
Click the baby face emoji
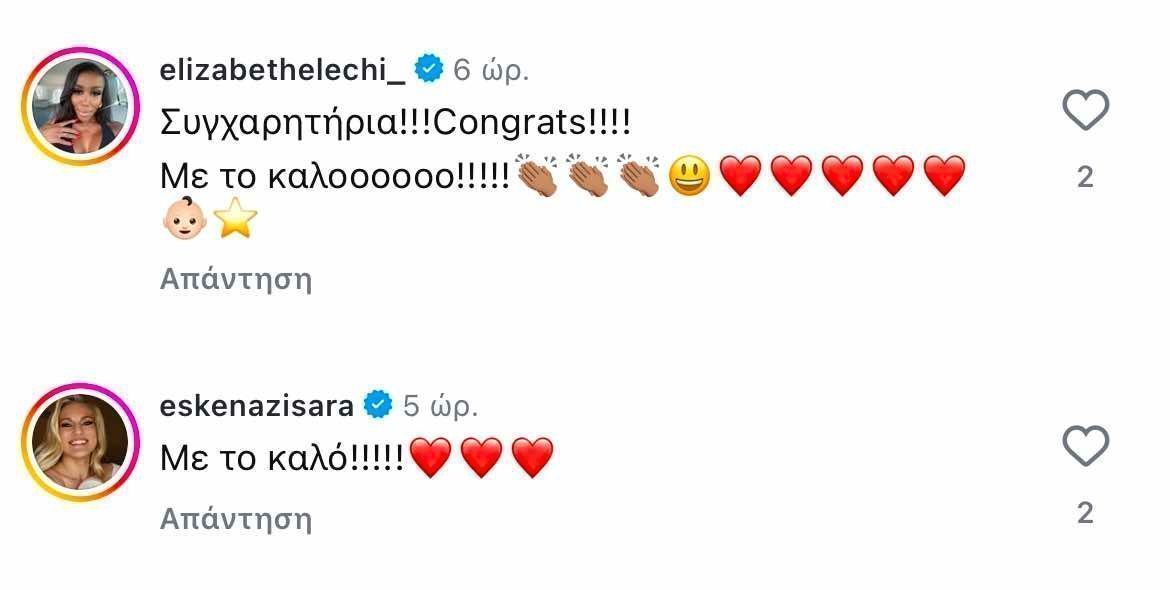click(x=185, y=220)
